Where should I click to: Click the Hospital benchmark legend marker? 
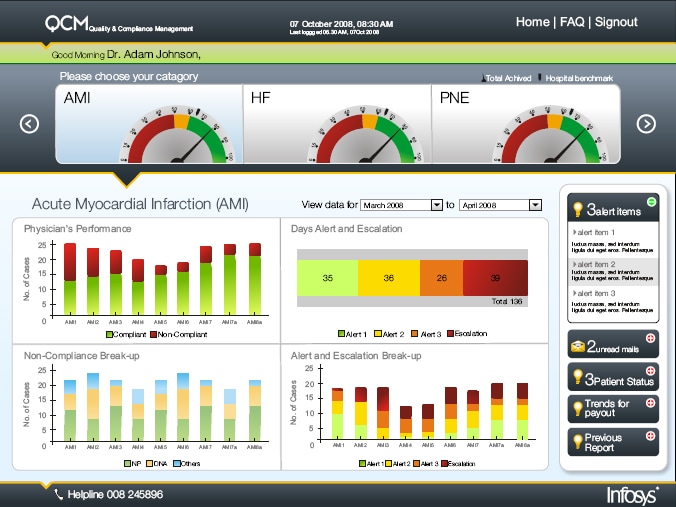tap(539, 78)
